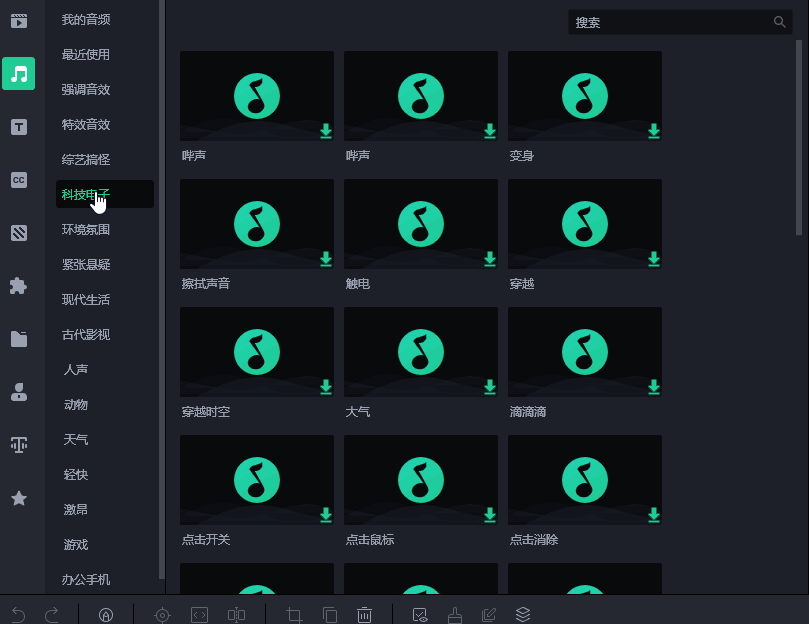The width and height of the screenshot is (809, 624).
Task: Click the trash delete icon in toolbar
Action: tap(364, 615)
